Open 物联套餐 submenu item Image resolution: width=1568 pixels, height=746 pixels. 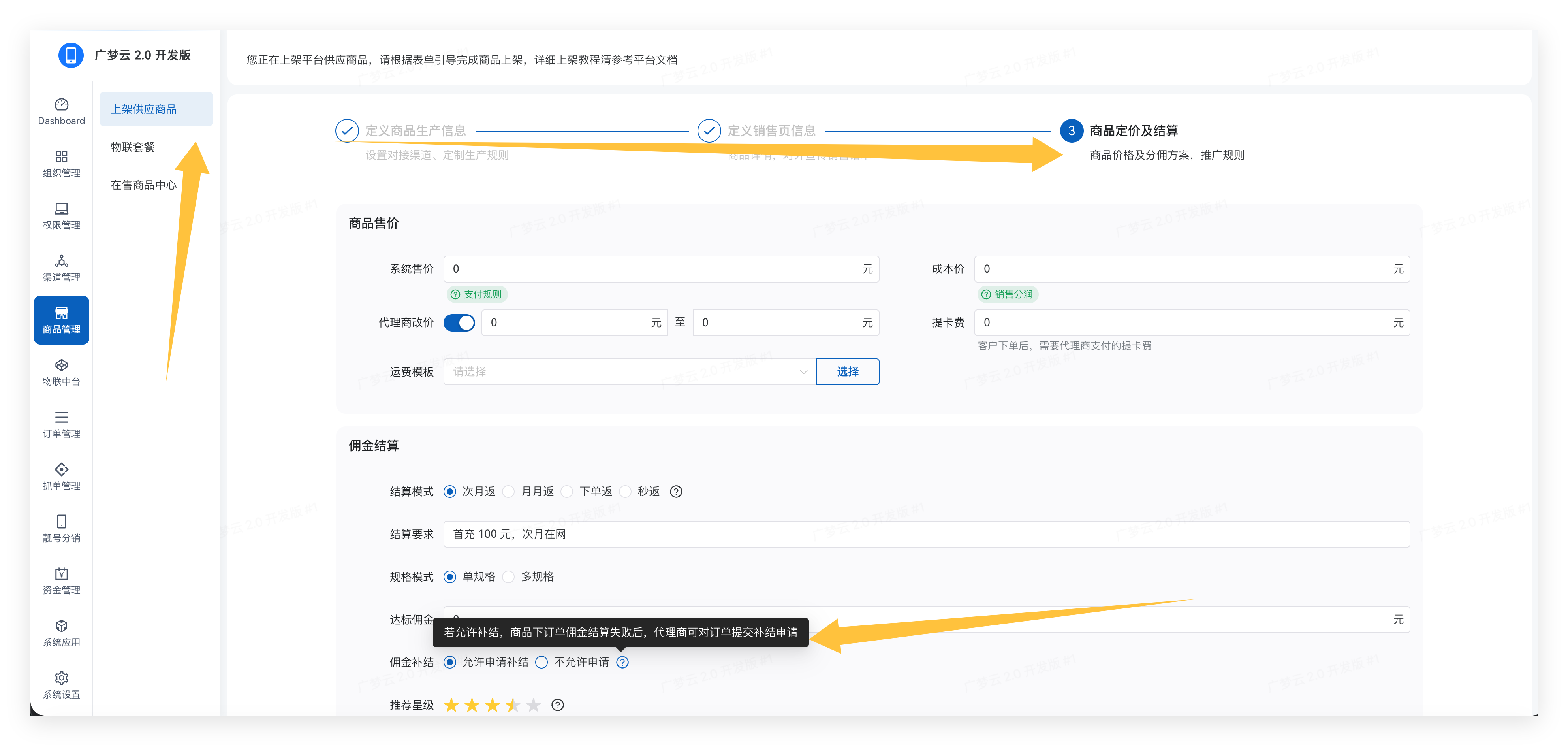(x=133, y=147)
